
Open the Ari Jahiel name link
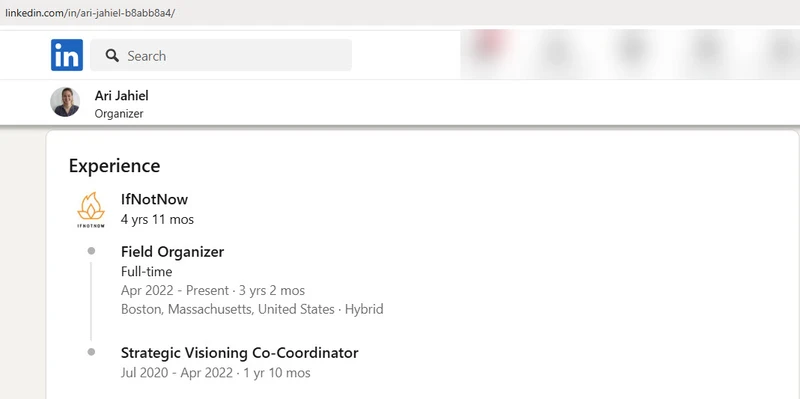[121, 95]
